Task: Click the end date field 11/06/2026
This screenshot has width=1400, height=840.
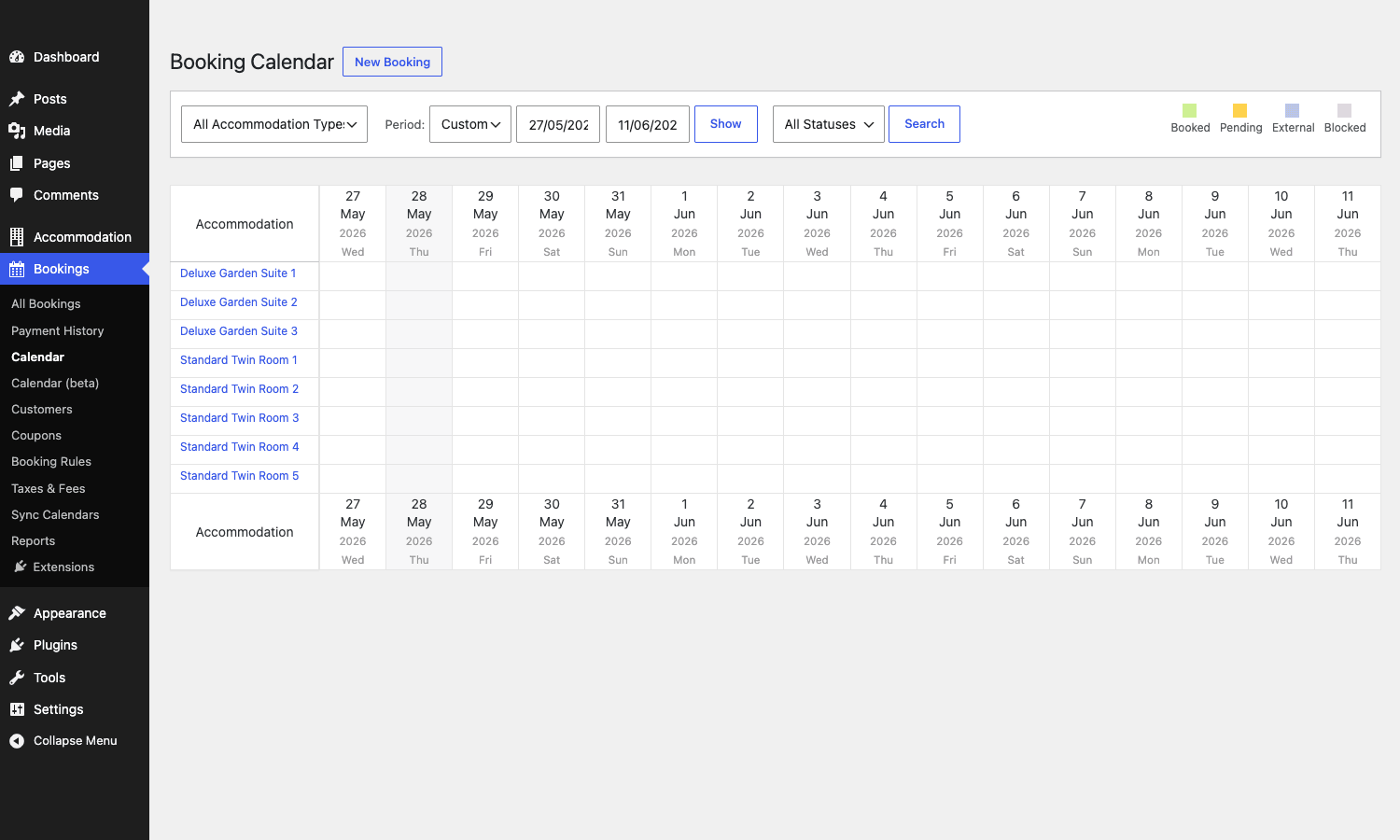Action: pos(648,124)
